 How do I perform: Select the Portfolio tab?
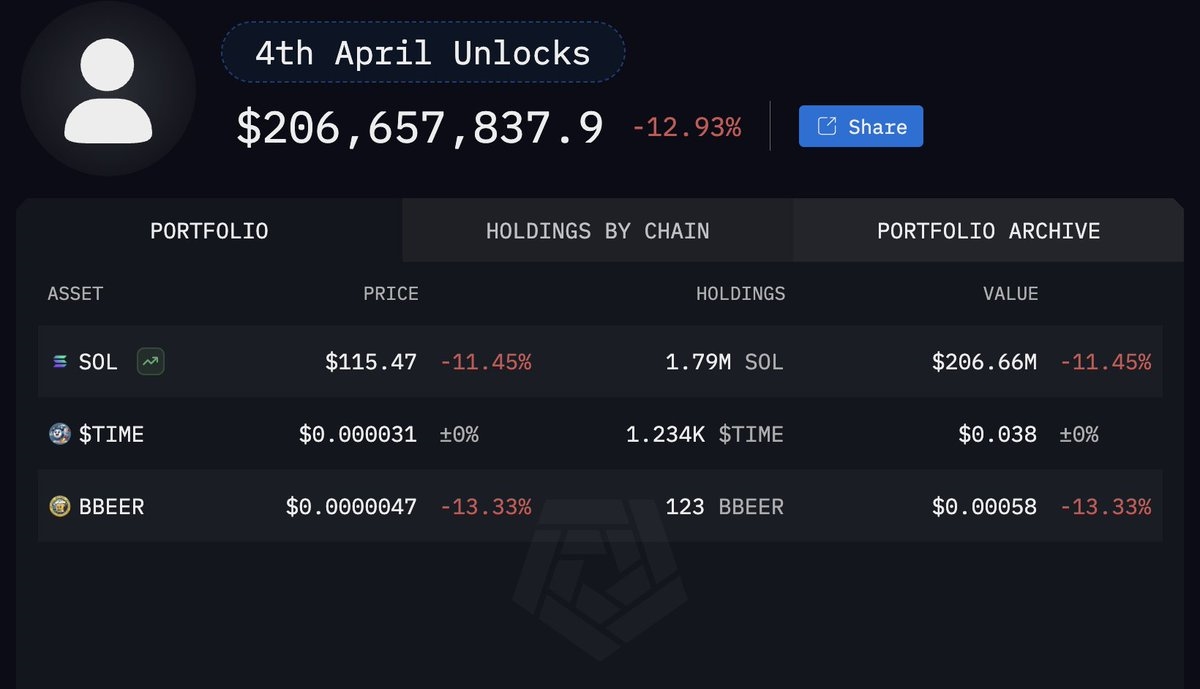209,231
